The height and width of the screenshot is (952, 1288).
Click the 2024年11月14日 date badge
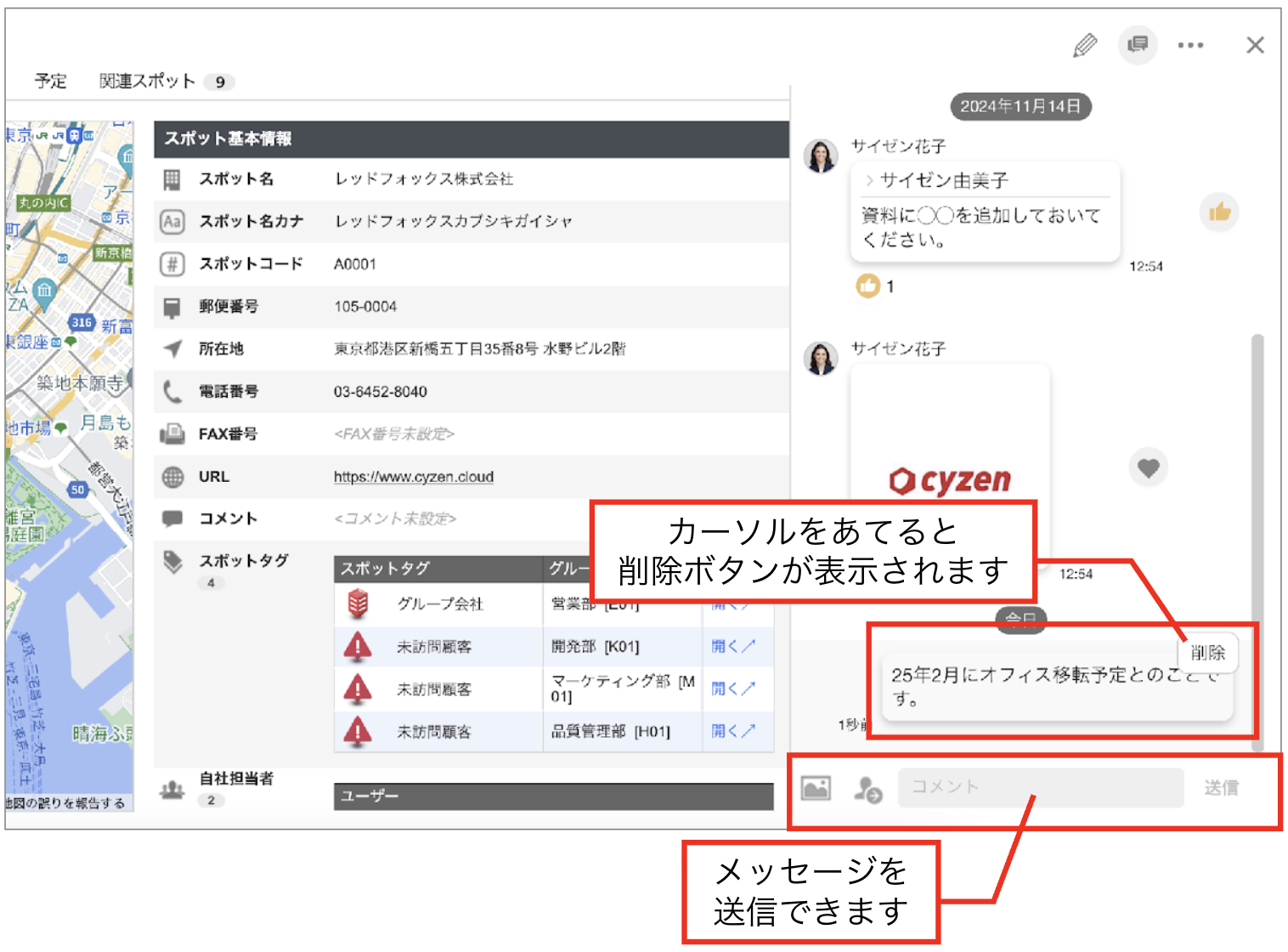pyautogui.click(x=1020, y=106)
